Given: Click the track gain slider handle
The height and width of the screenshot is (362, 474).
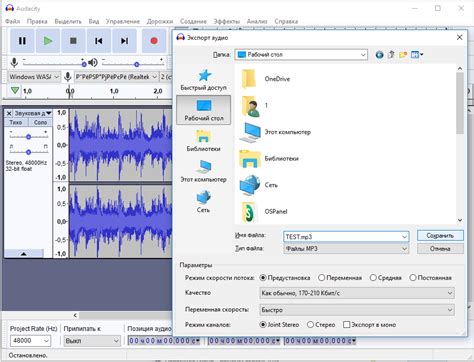Looking at the screenshot, I should pyautogui.click(x=28, y=137).
